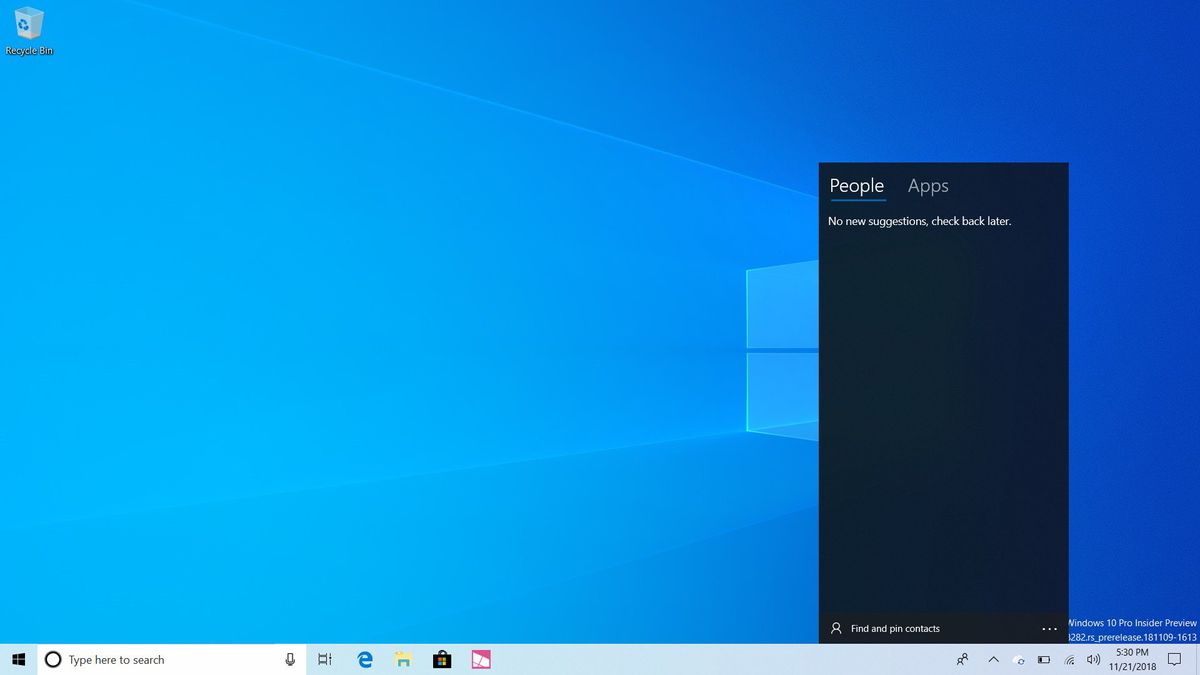Click Find and pin contacts
Viewport: 1200px width, 675px height.
[894, 628]
